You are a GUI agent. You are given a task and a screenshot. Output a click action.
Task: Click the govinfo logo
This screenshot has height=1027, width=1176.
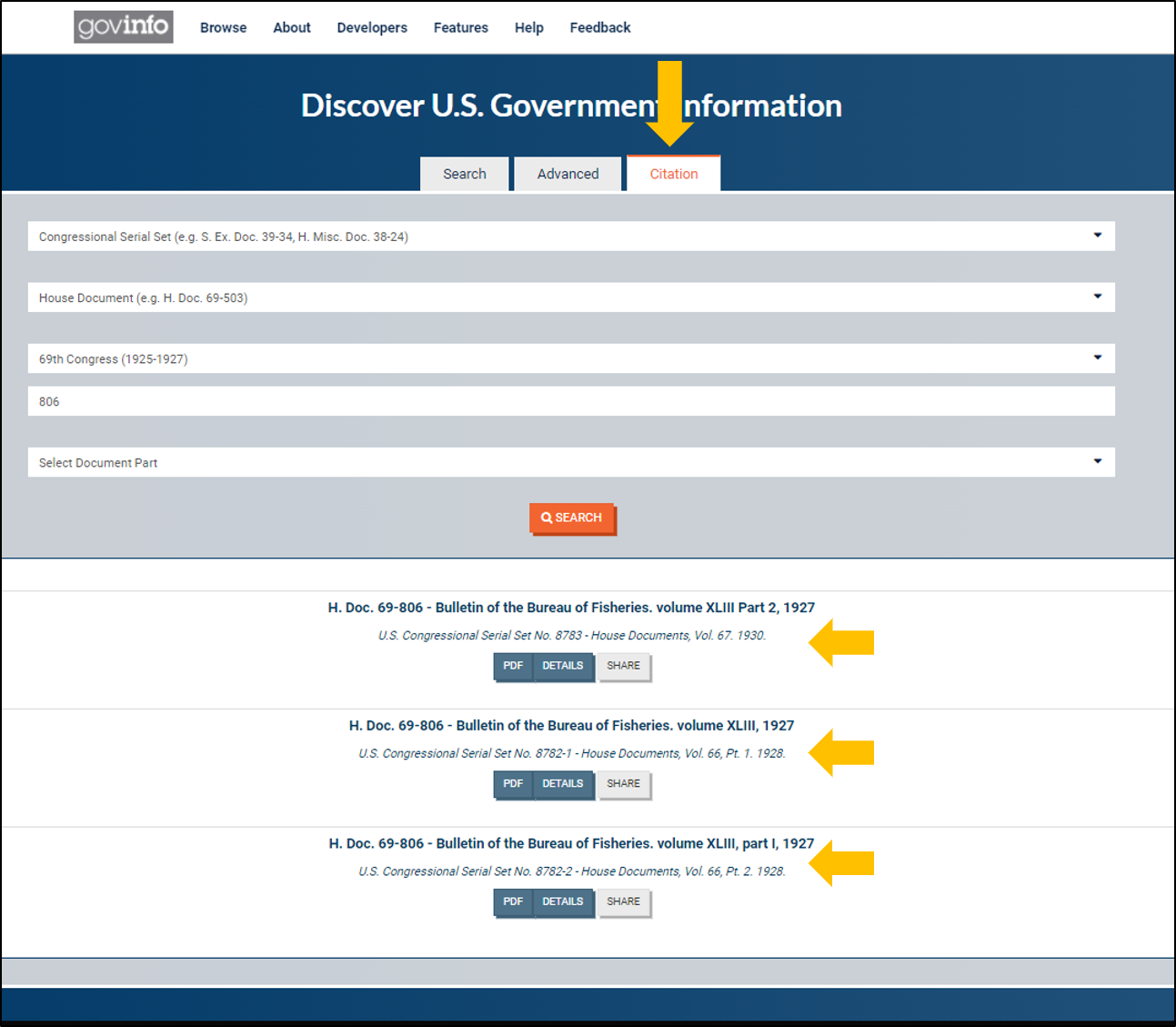[x=123, y=26]
